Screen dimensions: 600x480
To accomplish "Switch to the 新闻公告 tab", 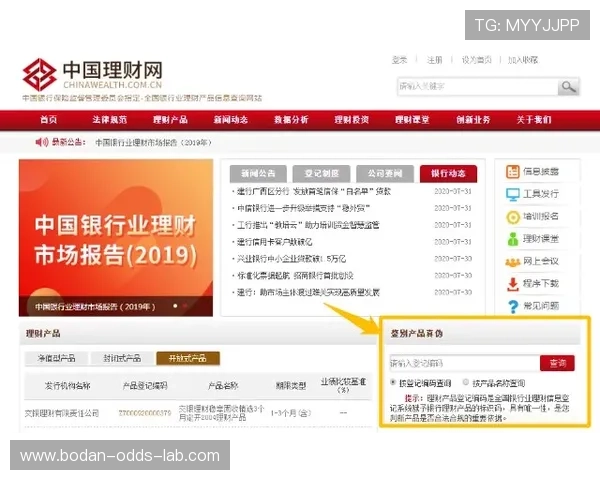I will [x=258, y=174].
